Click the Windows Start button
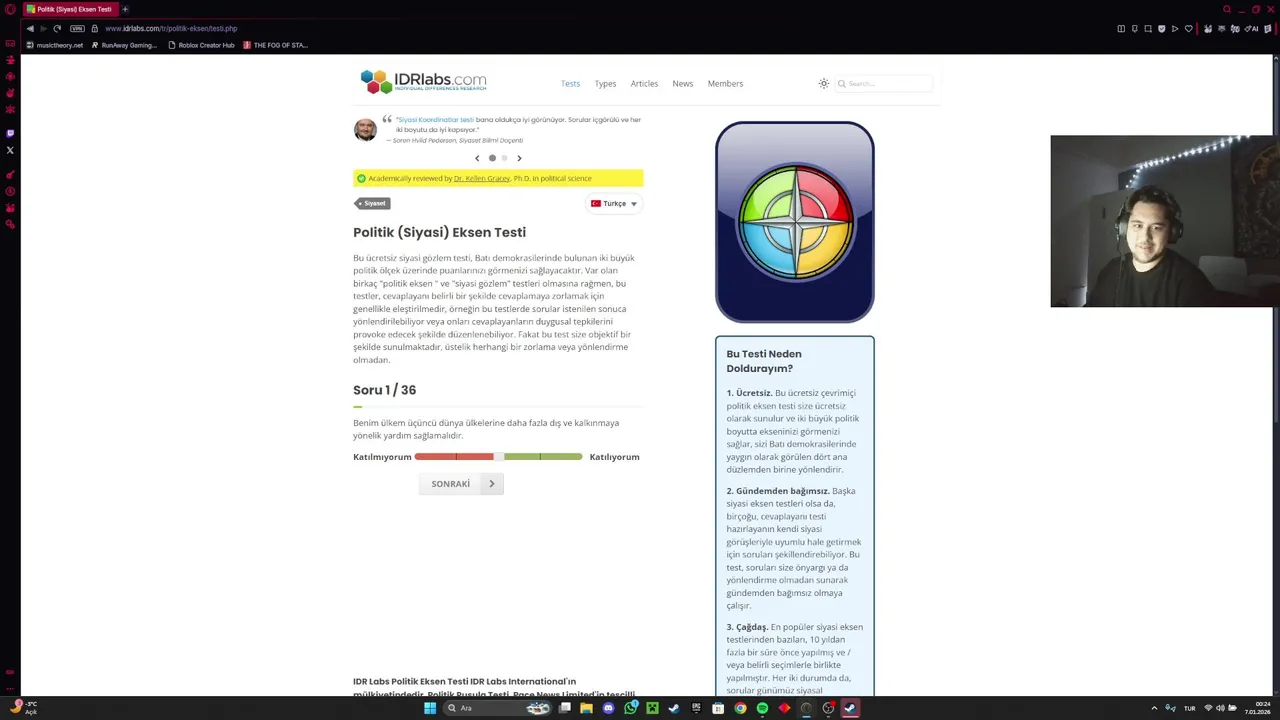The image size is (1280, 720). (x=430, y=708)
